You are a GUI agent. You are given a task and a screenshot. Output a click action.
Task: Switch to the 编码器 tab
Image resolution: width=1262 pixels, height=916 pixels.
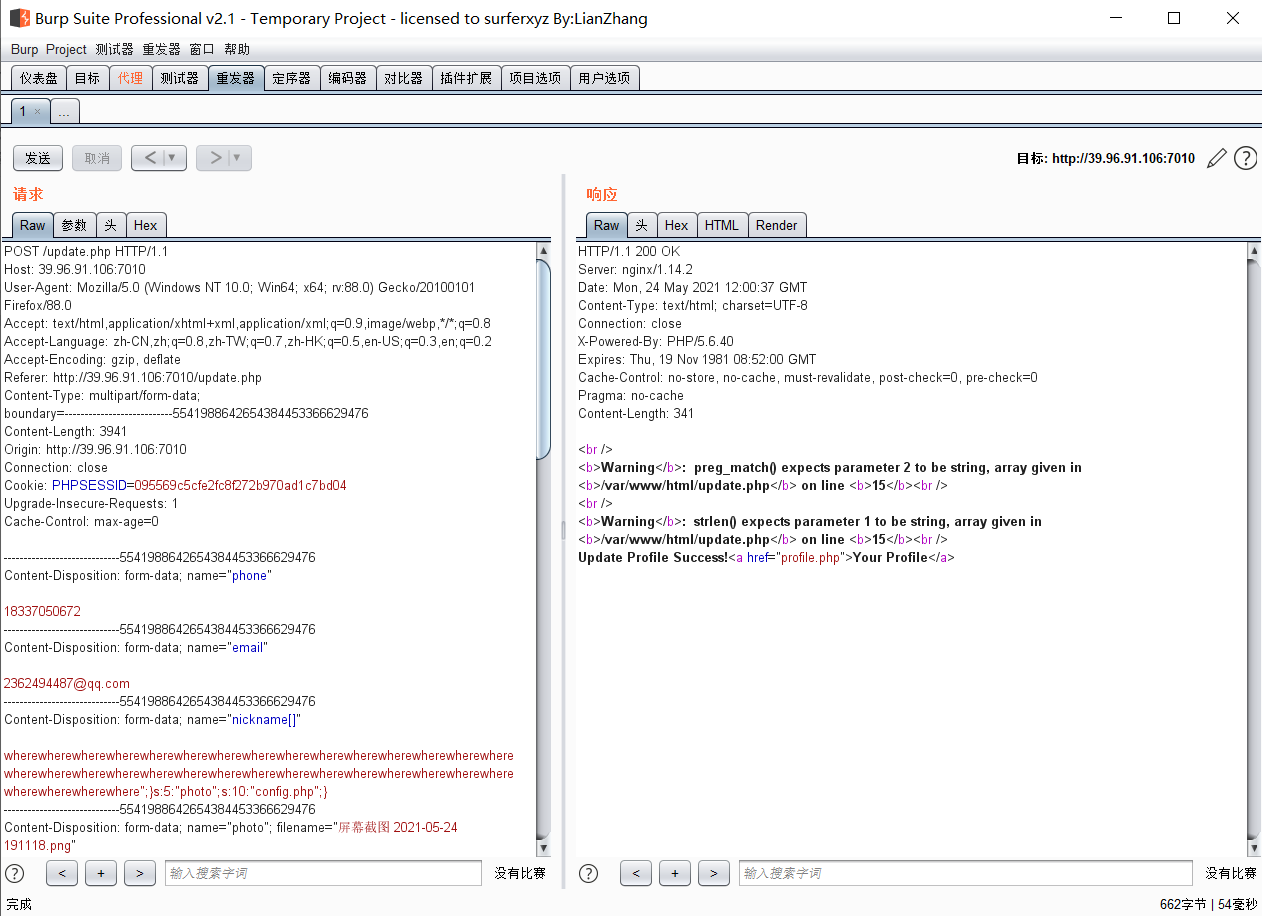348,78
